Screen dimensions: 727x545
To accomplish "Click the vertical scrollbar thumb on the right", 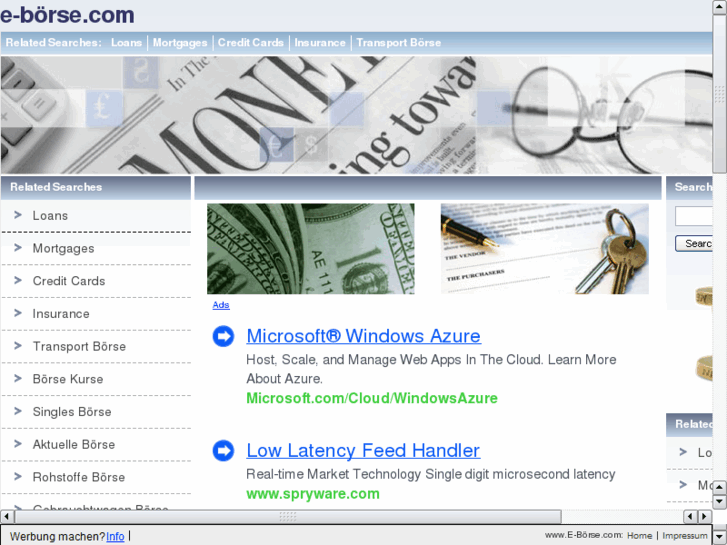I will coord(720,94).
